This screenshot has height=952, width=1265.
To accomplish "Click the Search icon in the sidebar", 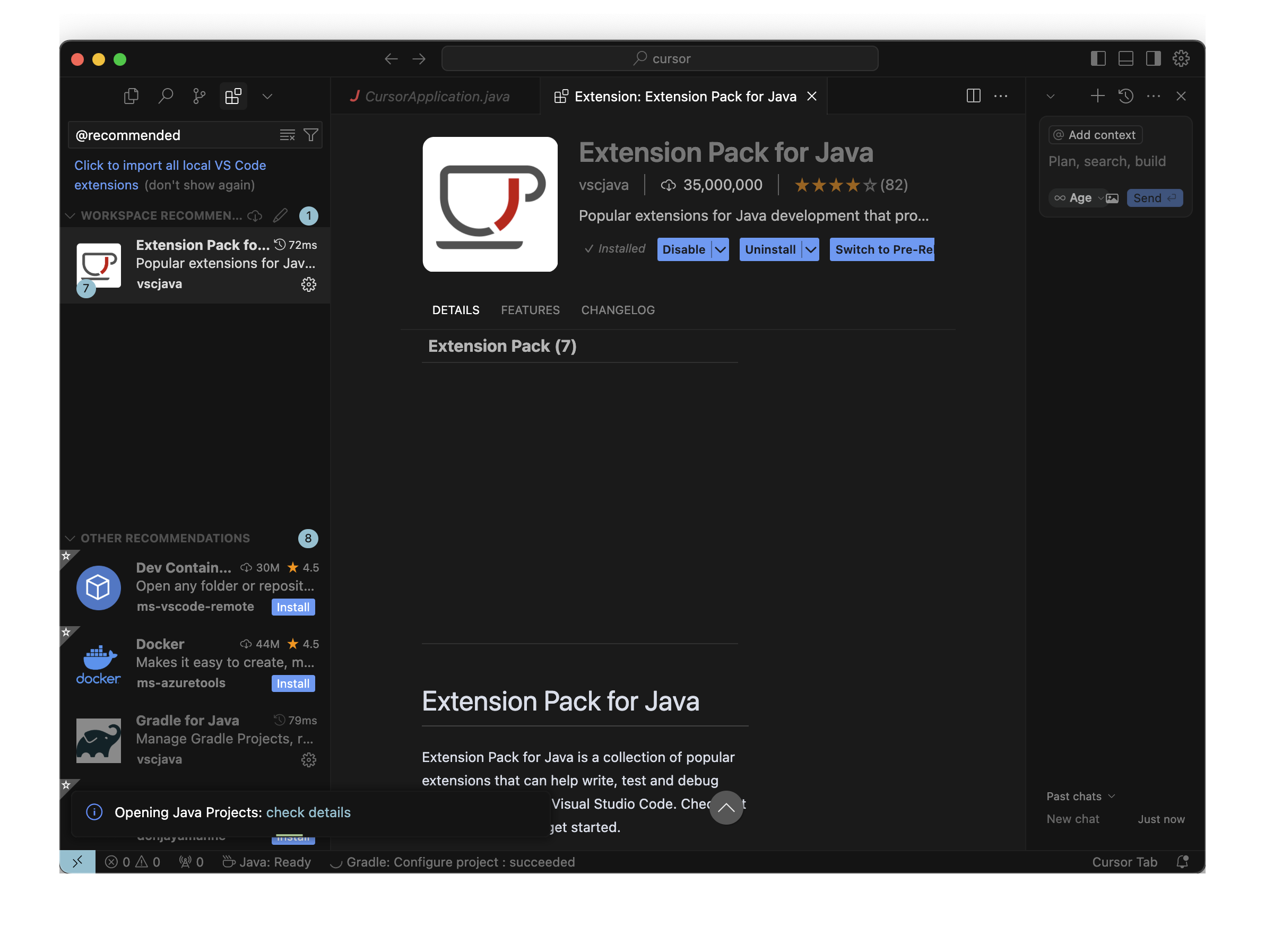I will click(165, 96).
